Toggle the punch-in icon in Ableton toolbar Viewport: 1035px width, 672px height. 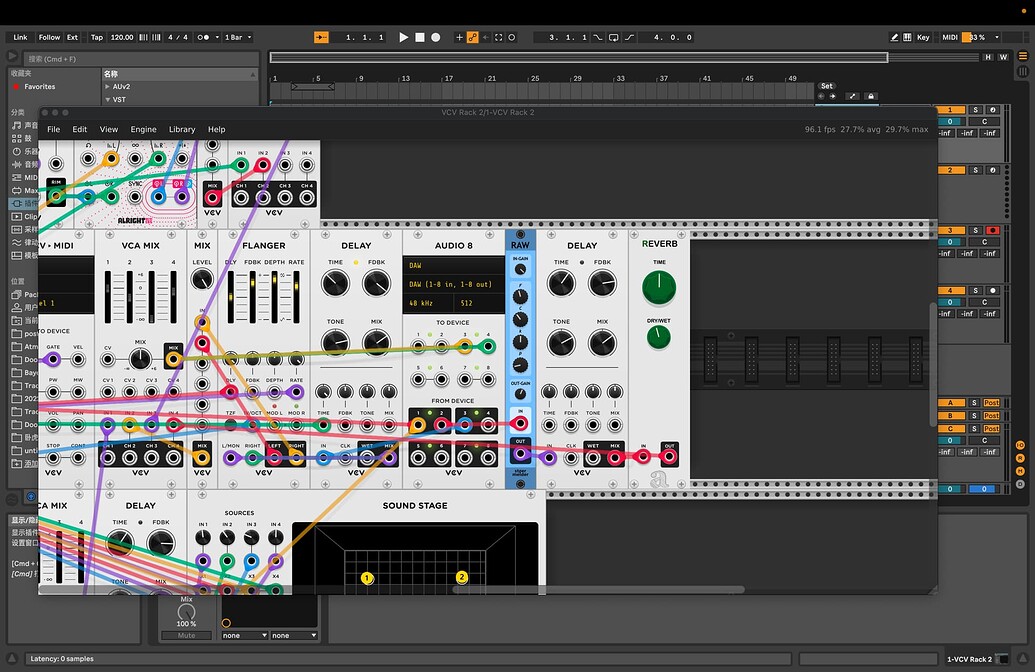(598, 38)
